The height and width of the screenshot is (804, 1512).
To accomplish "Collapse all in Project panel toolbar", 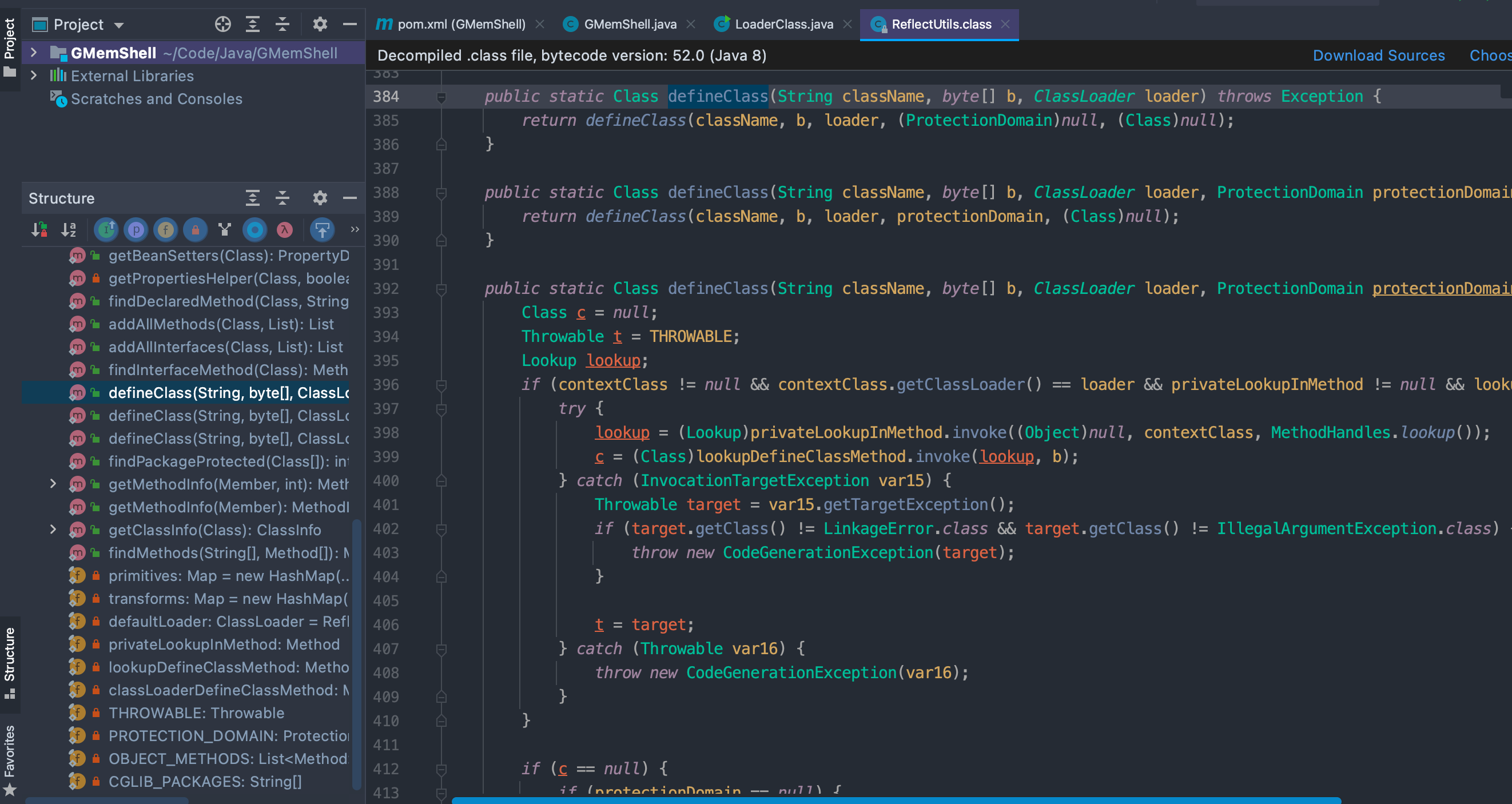I will pos(282,24).
